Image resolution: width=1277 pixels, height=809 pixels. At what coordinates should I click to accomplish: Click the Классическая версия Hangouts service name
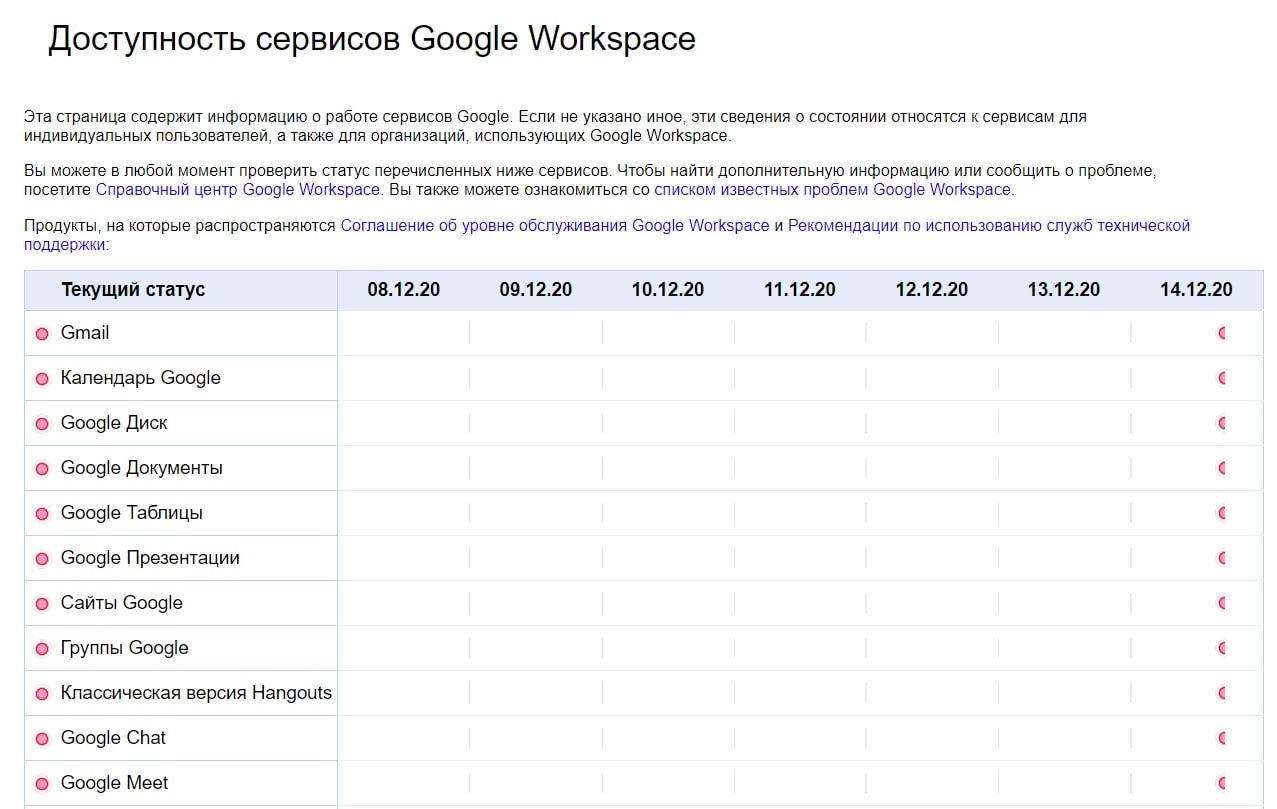pos(196,693)
